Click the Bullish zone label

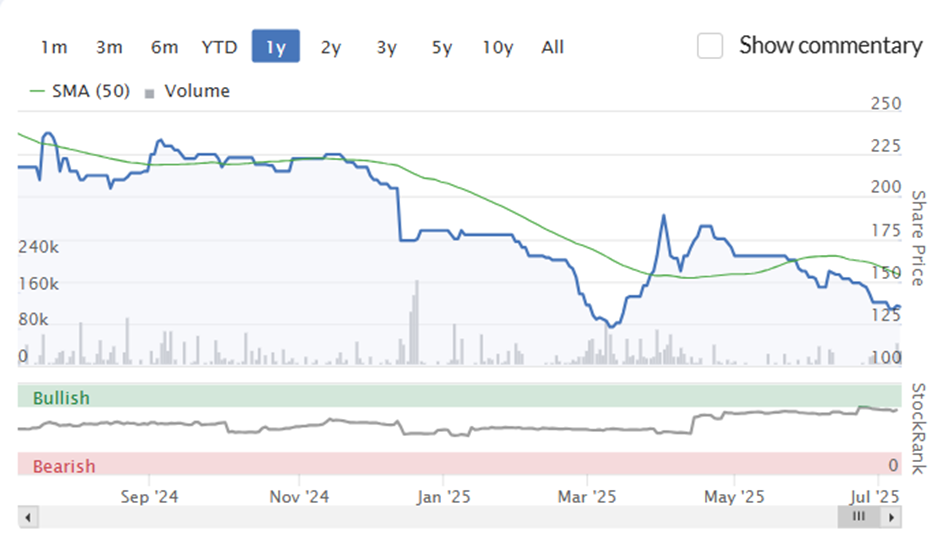click(61, 398)
